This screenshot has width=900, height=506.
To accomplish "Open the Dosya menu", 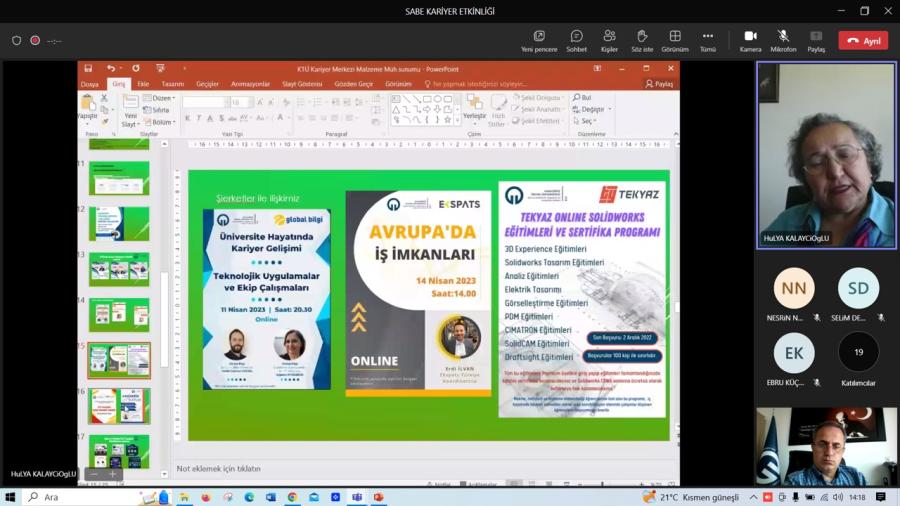I will click(x=89, y=84).
